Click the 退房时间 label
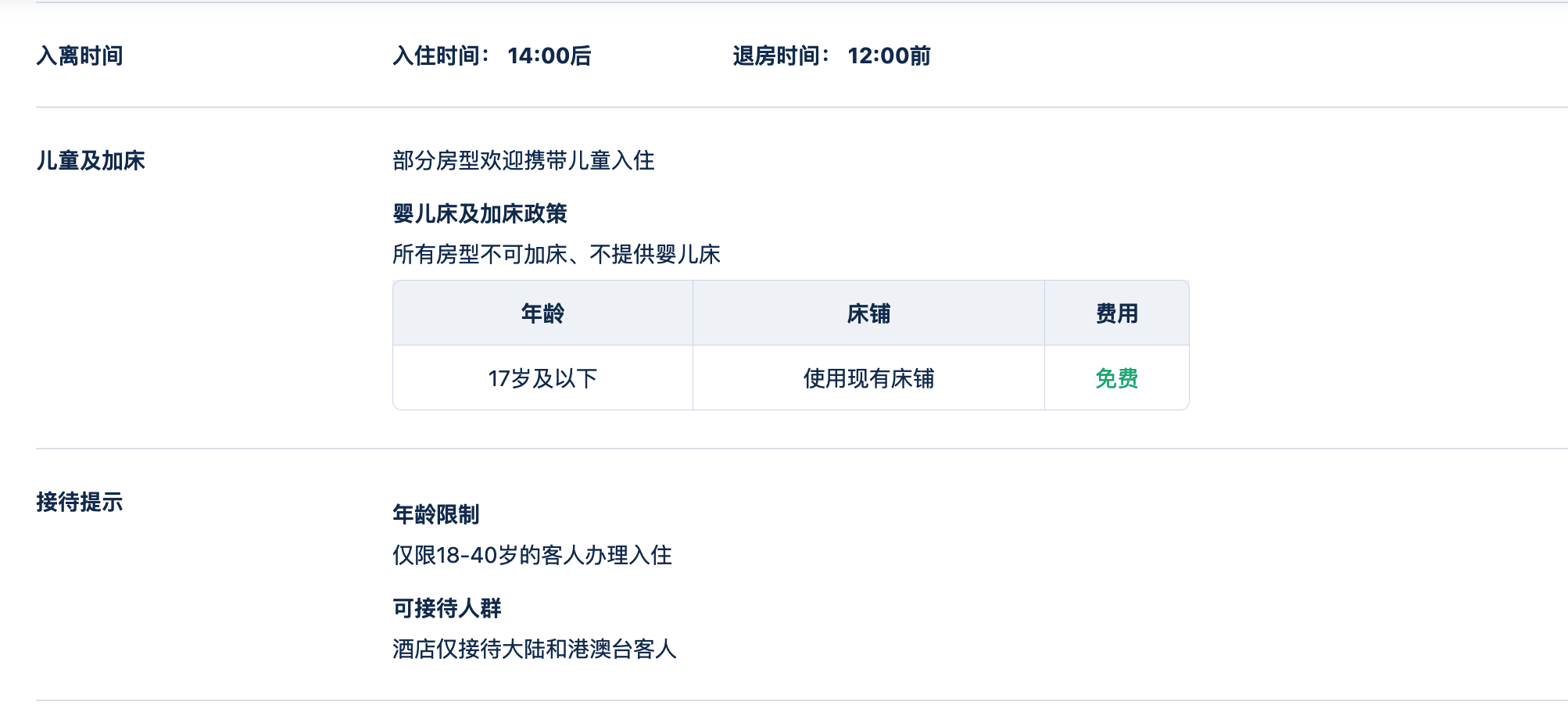1568x705 pixels. click(x=781, y=56)
